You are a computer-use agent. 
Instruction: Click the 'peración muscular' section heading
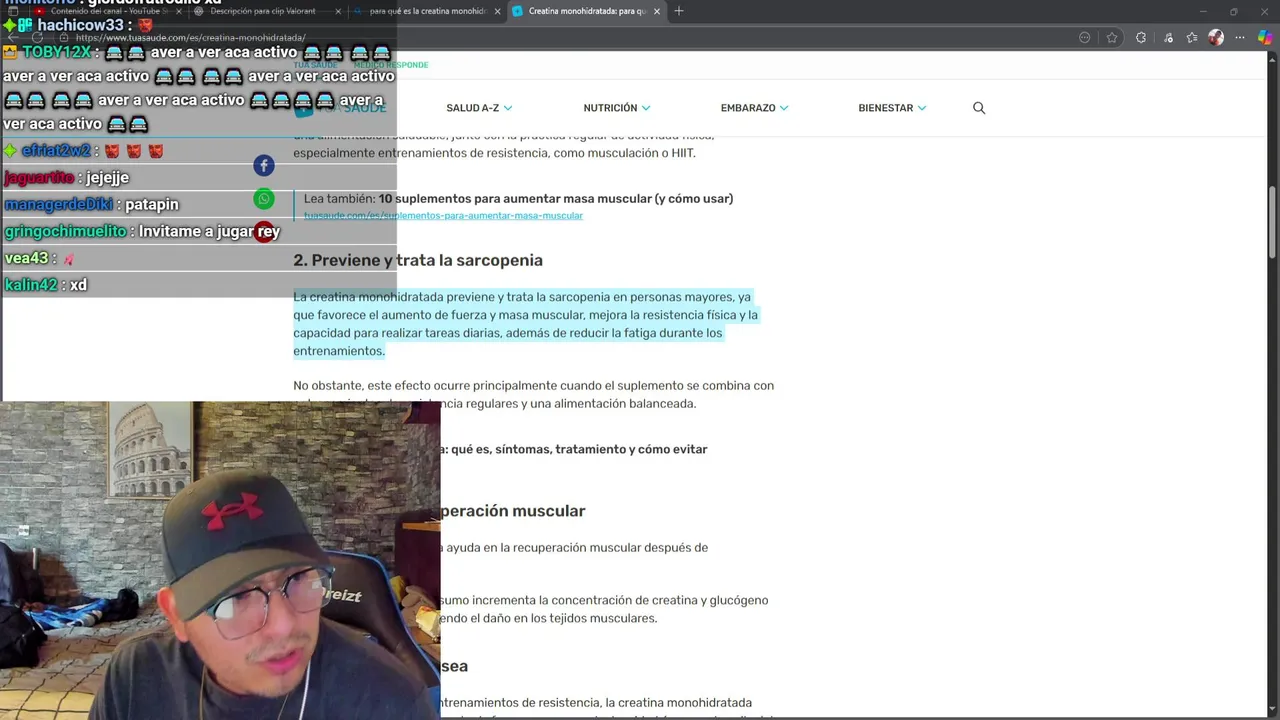tap(513, 511)
